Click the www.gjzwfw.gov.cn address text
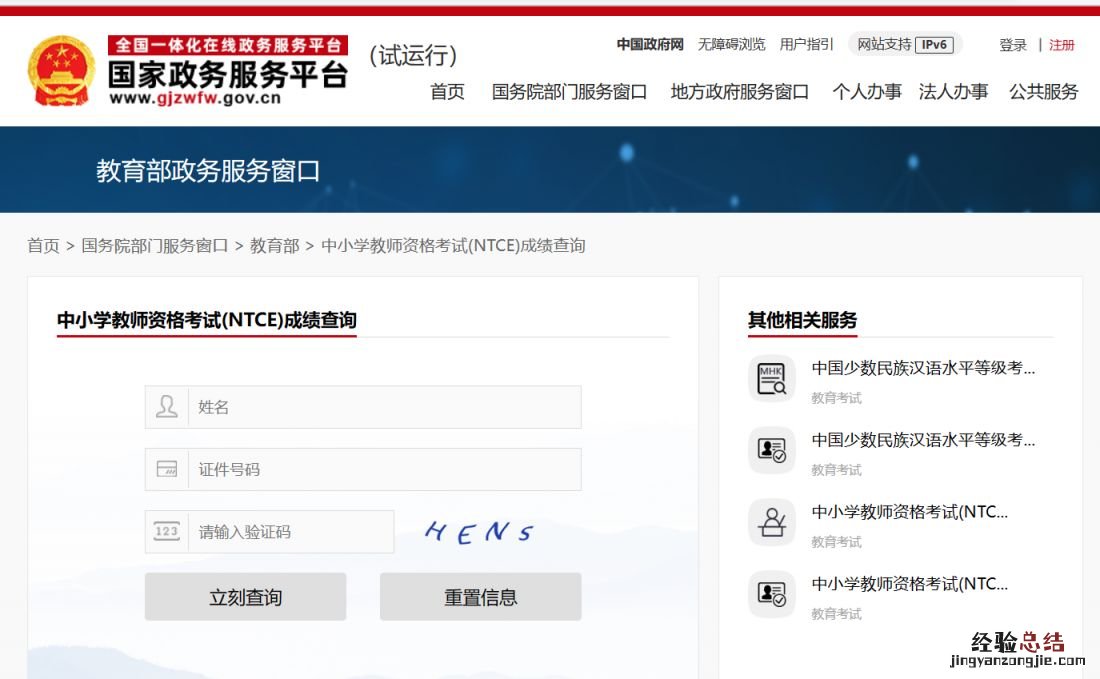This screenshot has height=679, width=1100. pyautogui.click(x=195, y=98)
